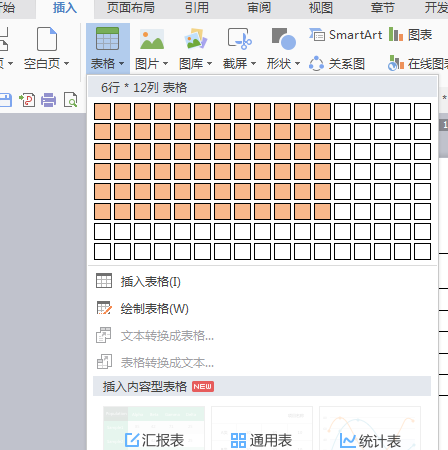The width and height of the screenshot is (448, 450).
Task: Expand the Screenshot (截屏) dropdown arrow
Action: pyautogui.click(x=253, y=63)
